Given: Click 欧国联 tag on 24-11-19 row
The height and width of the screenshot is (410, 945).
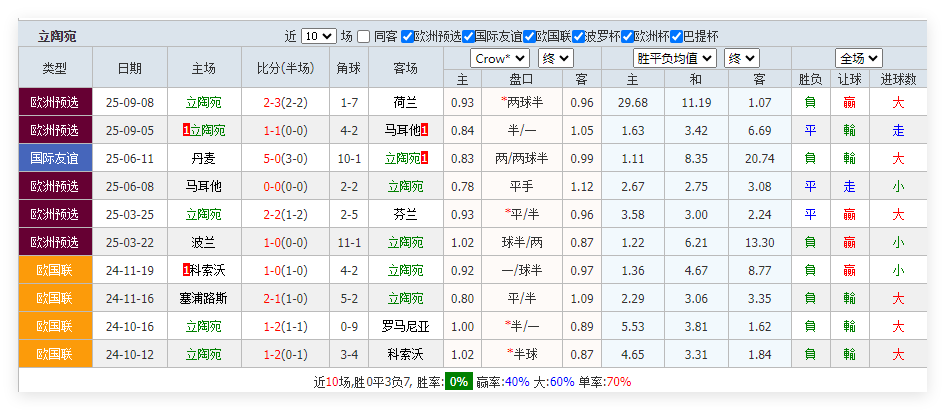Looking at the screenshot, I should (x=55, y=270).
